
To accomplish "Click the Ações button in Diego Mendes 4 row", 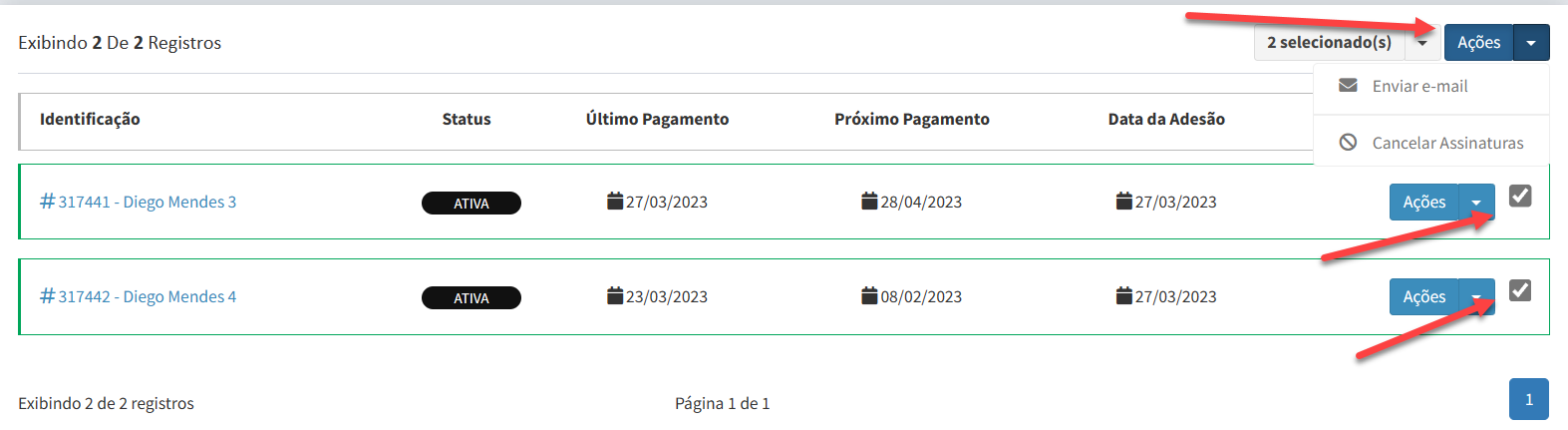I will pyautogui.click(x=1423, y=297).
